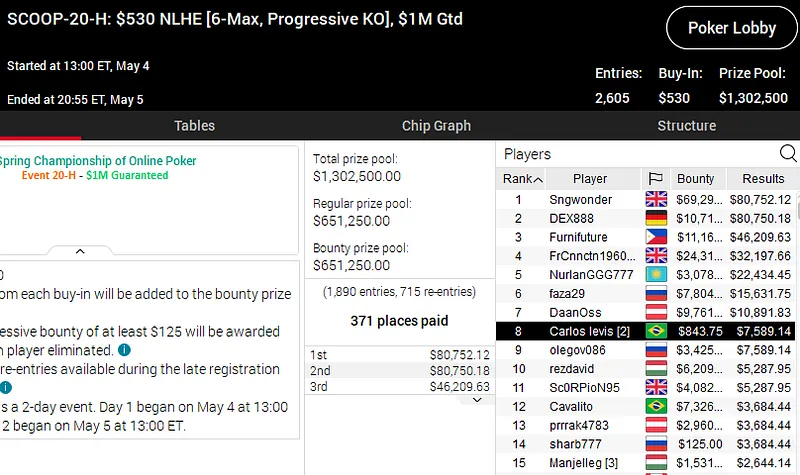Viewport: 800px width, 475px height.
Task: Sort players by Results column
Action: 763,179
